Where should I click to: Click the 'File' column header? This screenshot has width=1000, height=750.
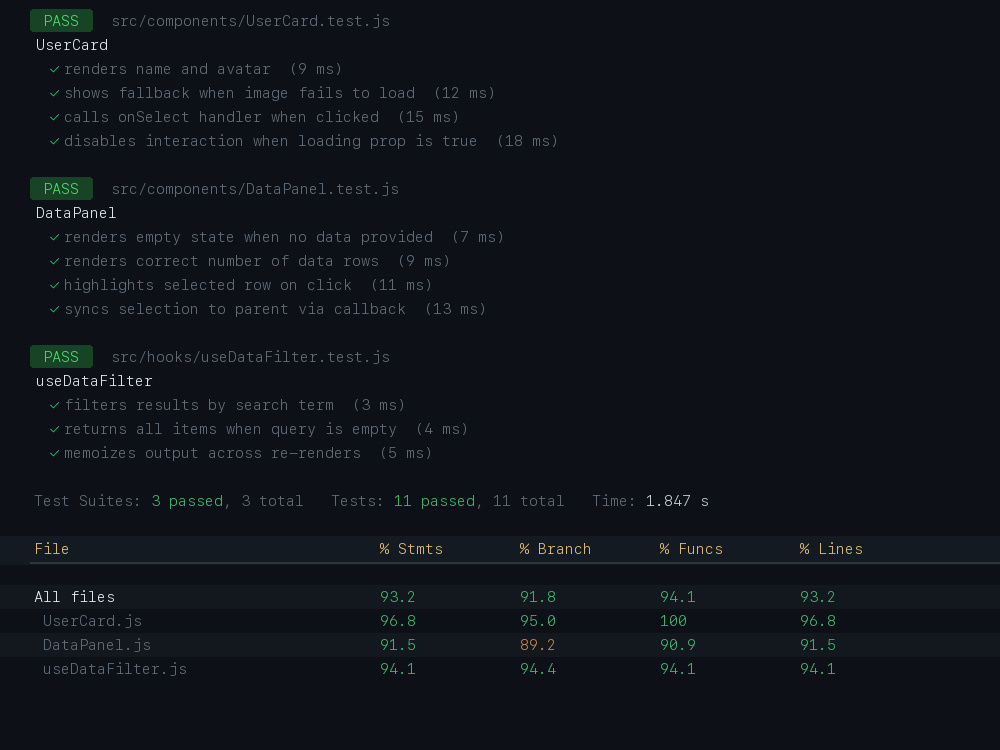click(x=52, y=549)
